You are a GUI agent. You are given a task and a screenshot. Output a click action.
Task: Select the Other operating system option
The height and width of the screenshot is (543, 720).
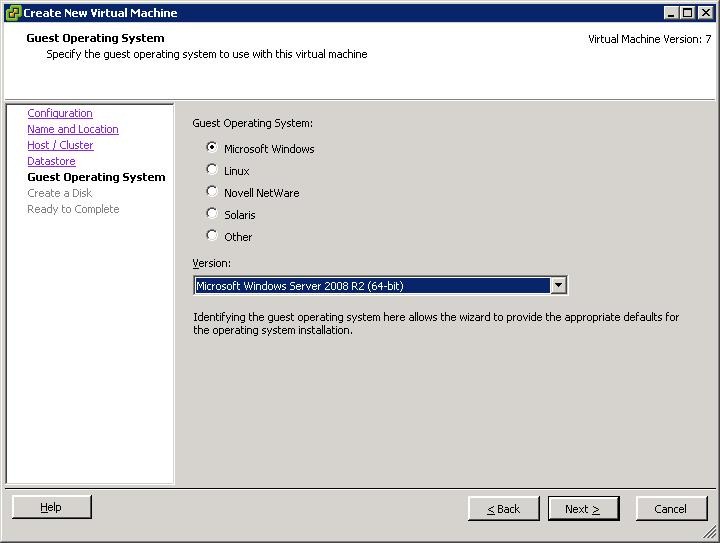pos(212,236)
